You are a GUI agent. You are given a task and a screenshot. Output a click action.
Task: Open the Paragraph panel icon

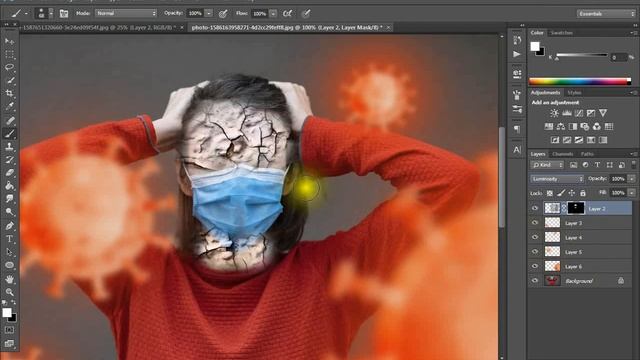[x=517, y=129]
